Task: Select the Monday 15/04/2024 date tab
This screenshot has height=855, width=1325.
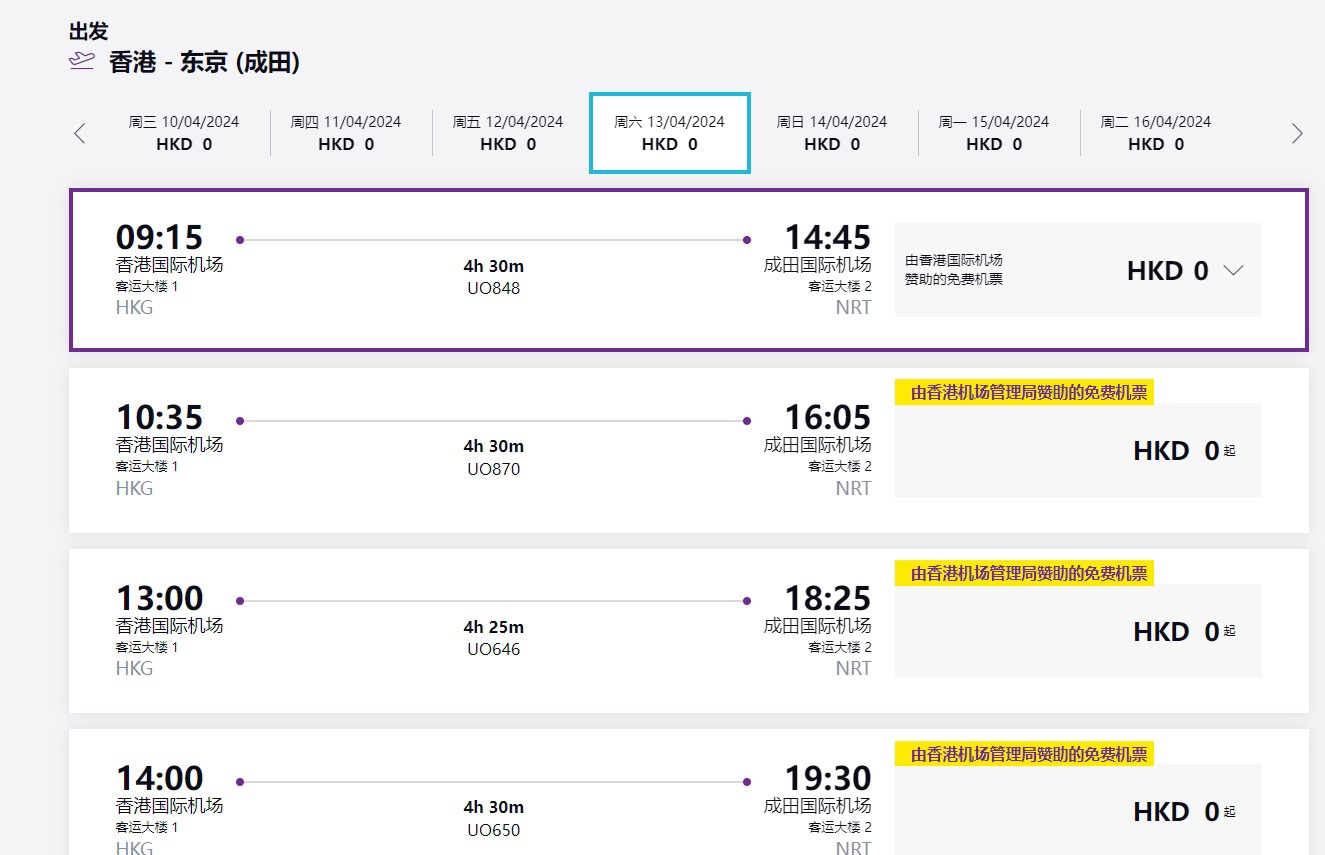Action: click(994, 133)
